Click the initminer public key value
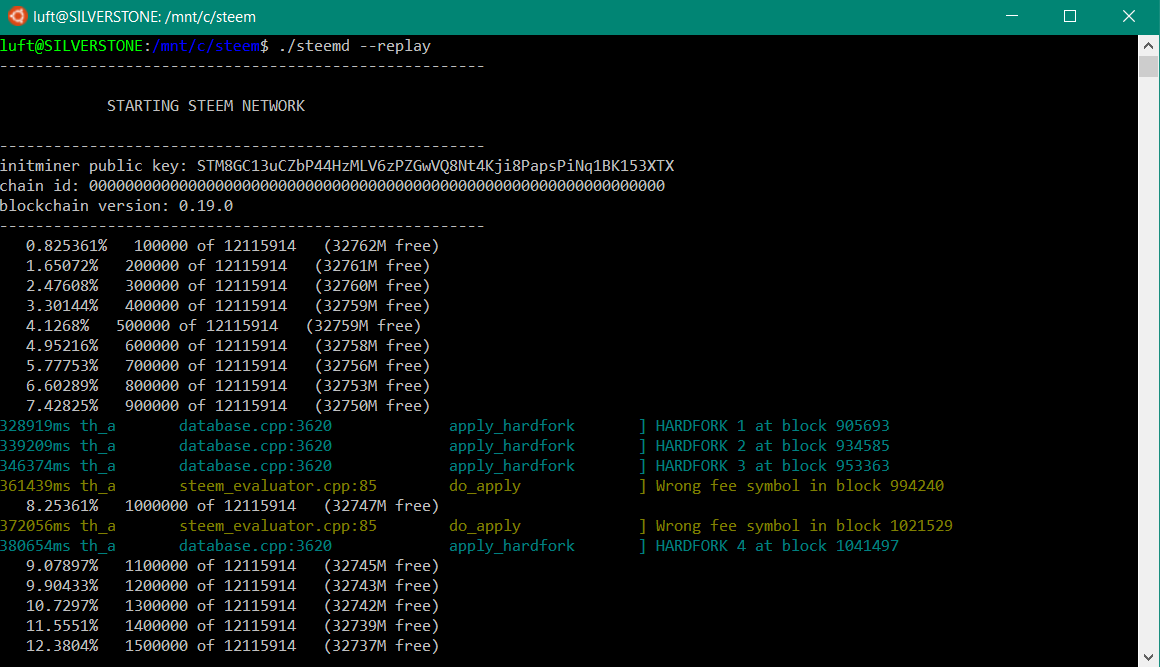The image size is (1160, 667). pyautogui.click(x=435, y=166)
